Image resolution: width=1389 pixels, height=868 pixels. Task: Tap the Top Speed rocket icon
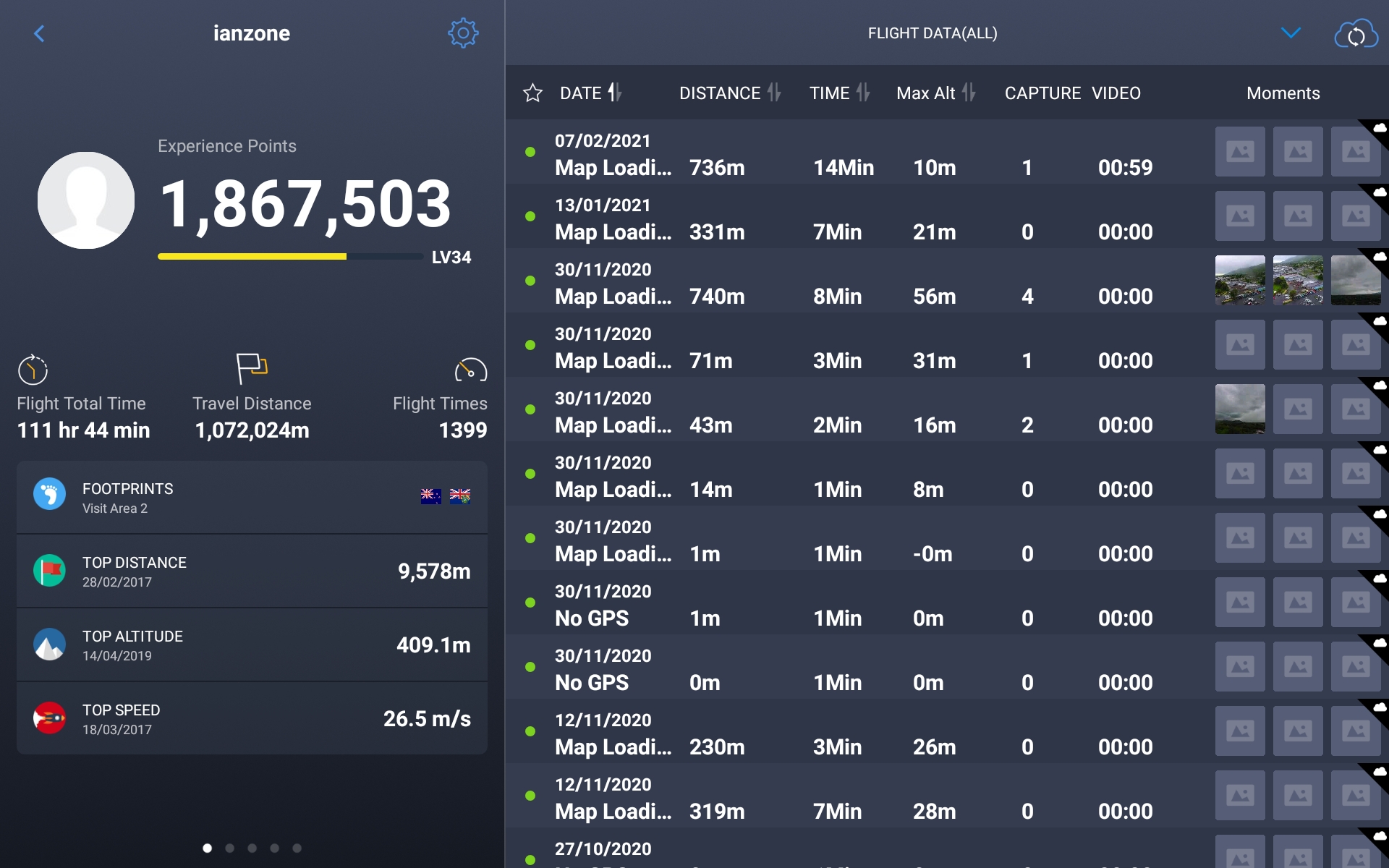coord(49,718)
